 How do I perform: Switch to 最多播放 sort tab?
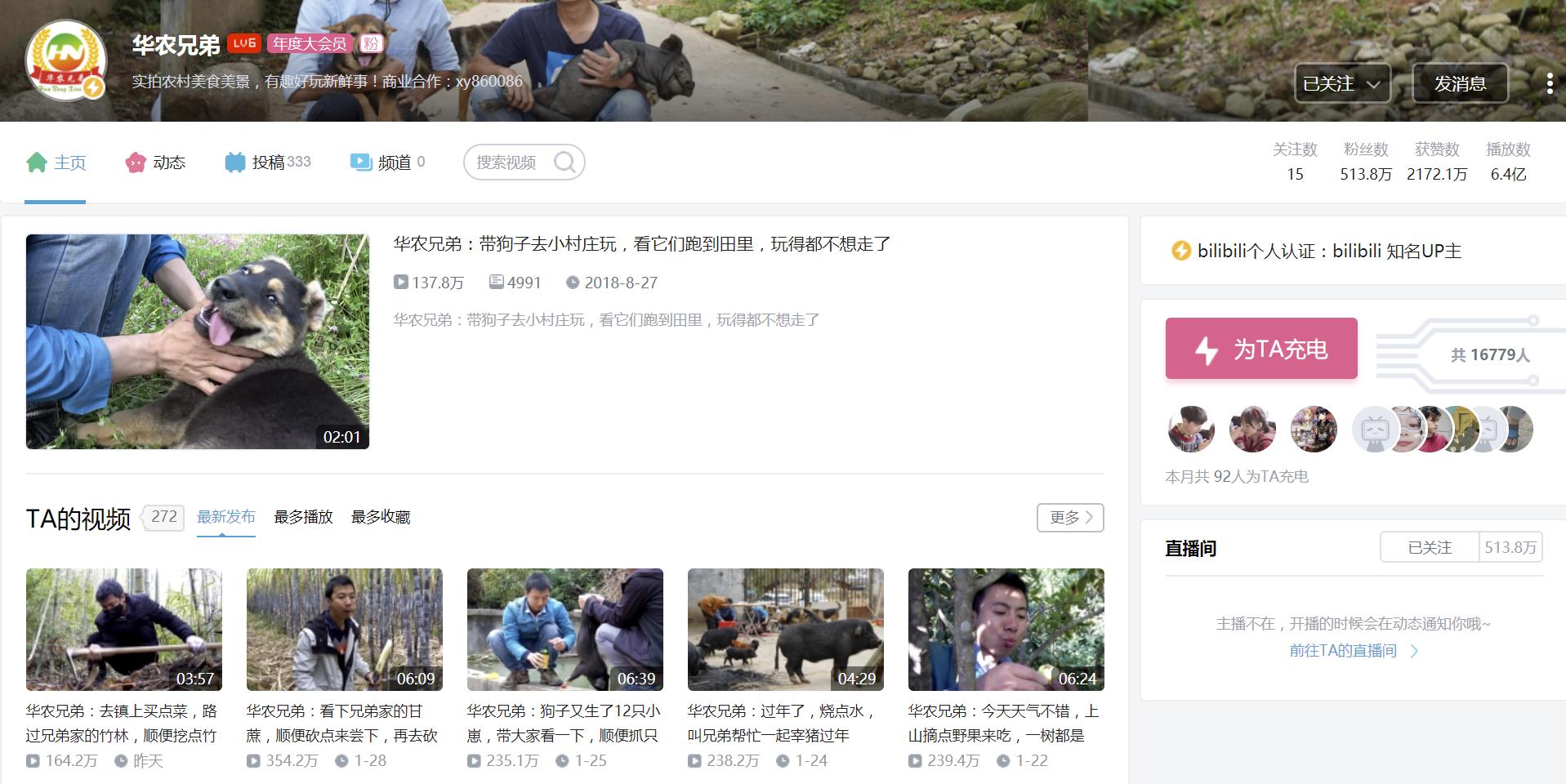(302, 517)
